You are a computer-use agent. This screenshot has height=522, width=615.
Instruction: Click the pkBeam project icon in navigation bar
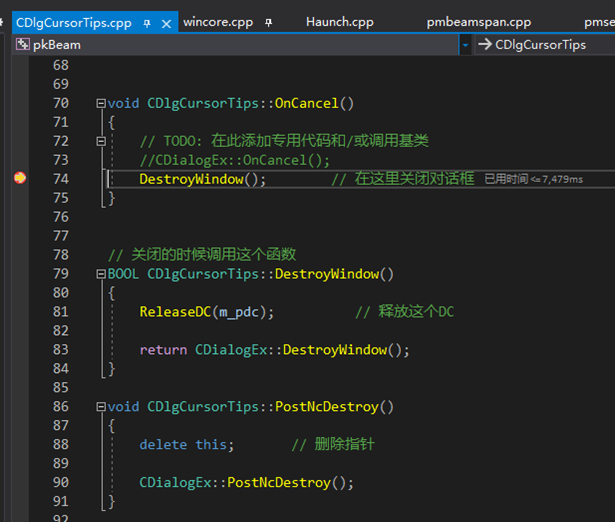tap(22, 44)
